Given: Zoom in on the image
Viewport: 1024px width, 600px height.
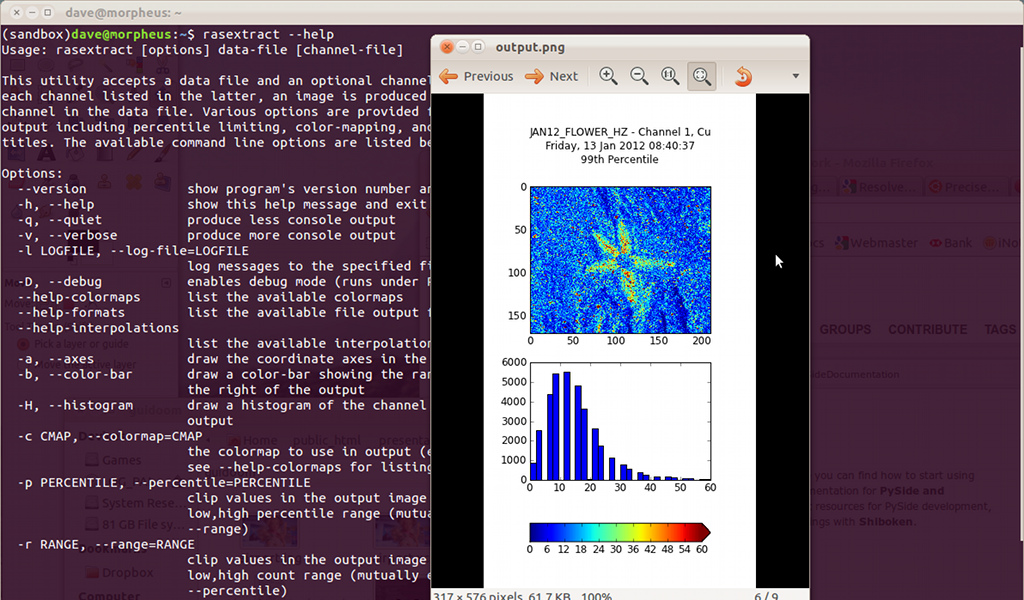Looking at the screenshot, I should [x=608, y=76].
